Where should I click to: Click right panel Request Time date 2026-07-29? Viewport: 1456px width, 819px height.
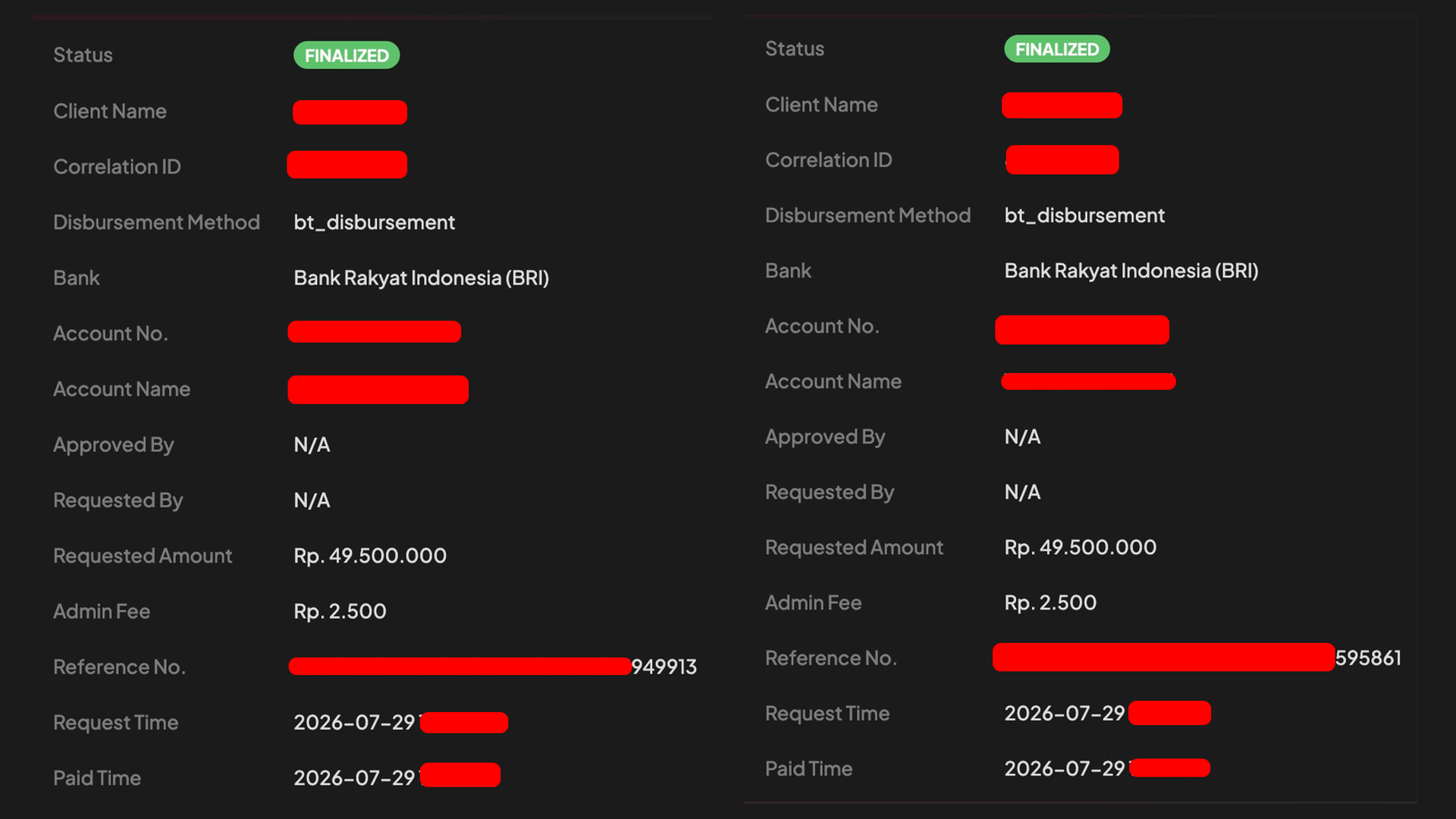click(x=1065, y=714)
